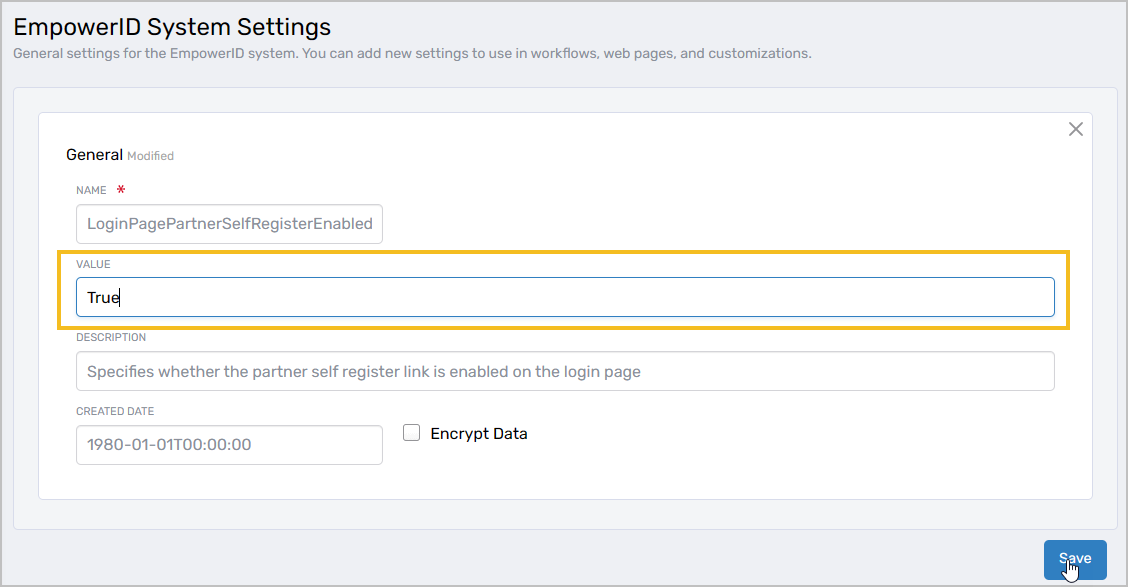1128x587 pixels.
Task: Select the LoginPagePartnerSelfRegisterEnabled name text
Action: (229, 224)
